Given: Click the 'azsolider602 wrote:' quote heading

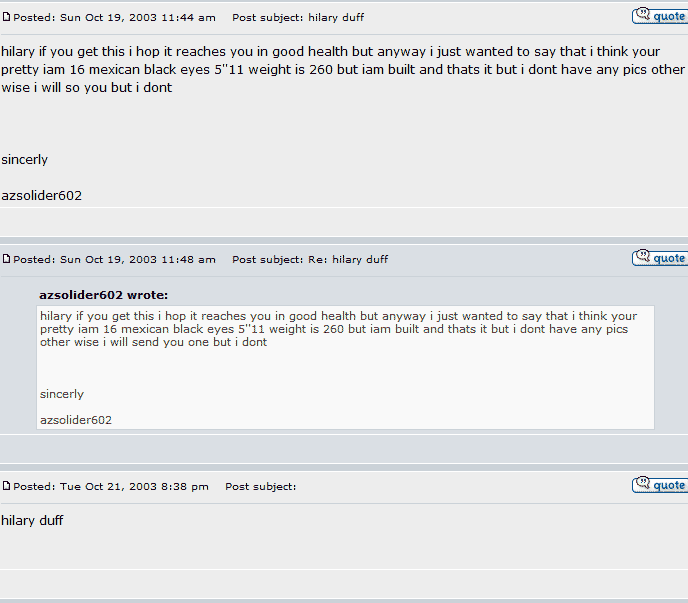Looking at the screenshot, I should pyautogui.click(x=104, y=294).
